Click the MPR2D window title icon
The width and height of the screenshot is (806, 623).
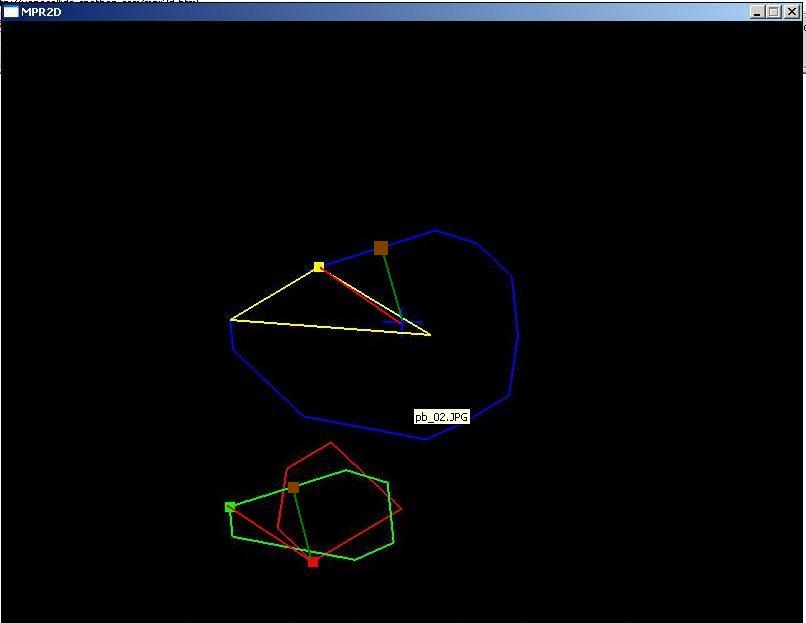click(x=11, y=12)
